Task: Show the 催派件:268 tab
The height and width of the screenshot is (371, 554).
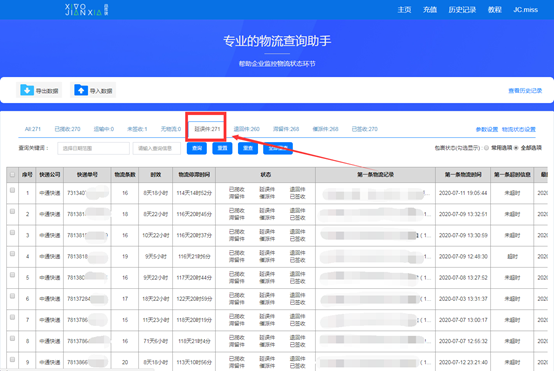Action: [x=325, y=129]
